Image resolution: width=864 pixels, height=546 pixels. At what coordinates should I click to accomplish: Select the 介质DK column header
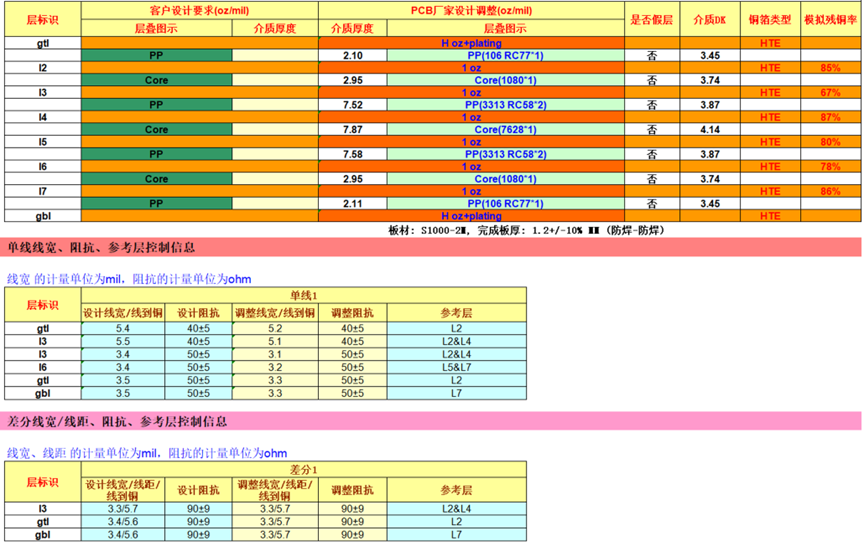click(x=710, y=19)
